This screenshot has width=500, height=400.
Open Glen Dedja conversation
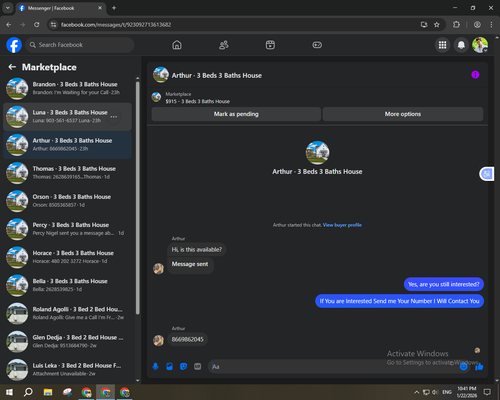point(67,341)
